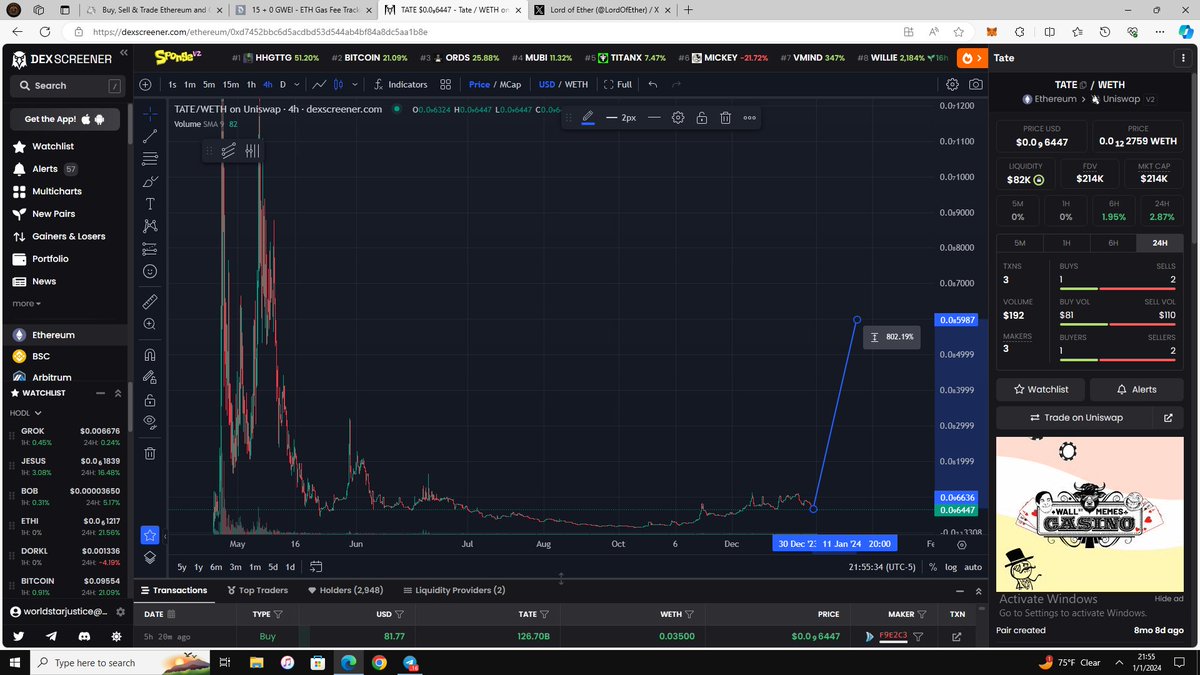Click the Full screen chart button

(618, 85)
